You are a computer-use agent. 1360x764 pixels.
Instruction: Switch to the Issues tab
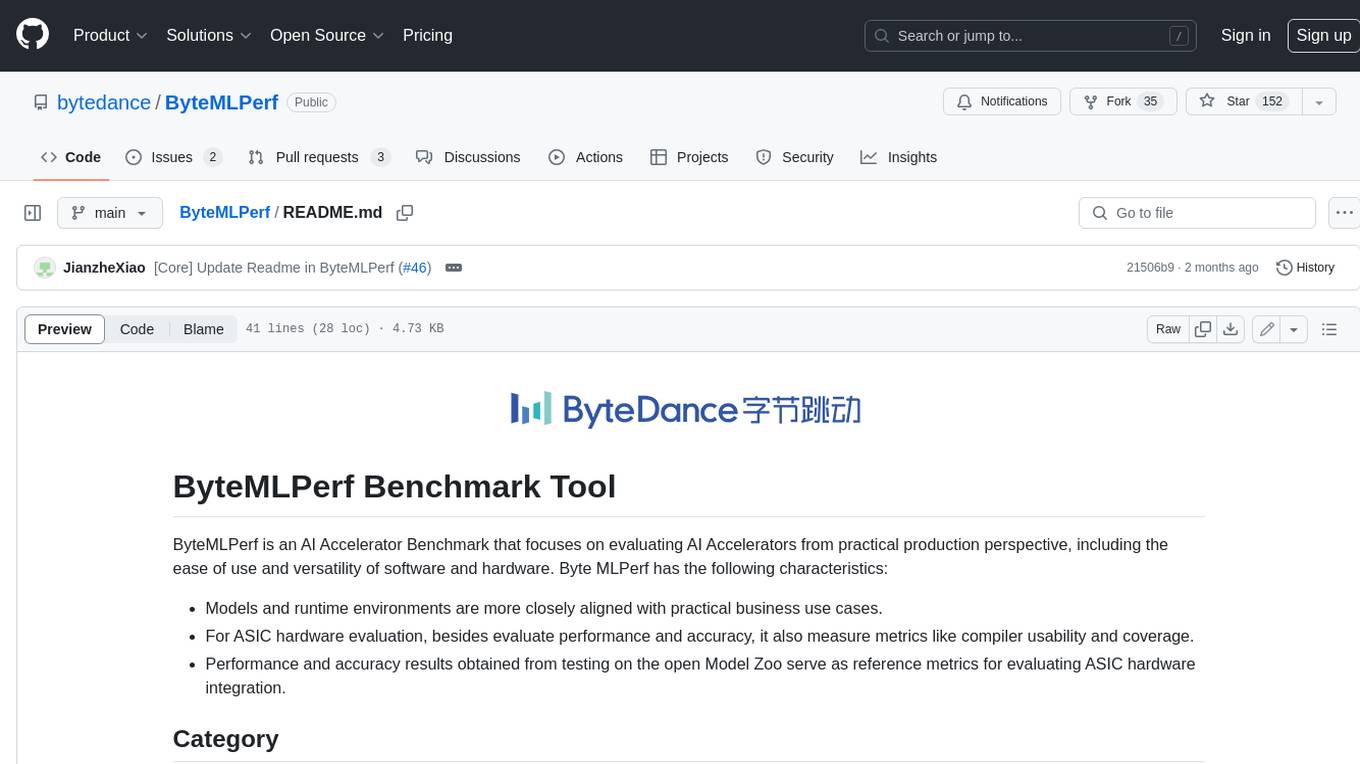point(173,157)
